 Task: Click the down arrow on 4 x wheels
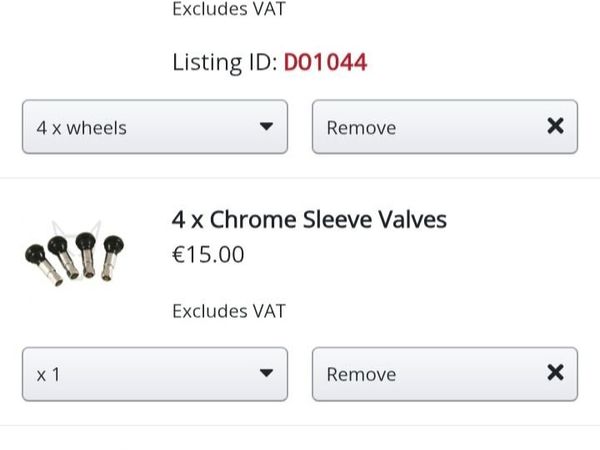266,127
